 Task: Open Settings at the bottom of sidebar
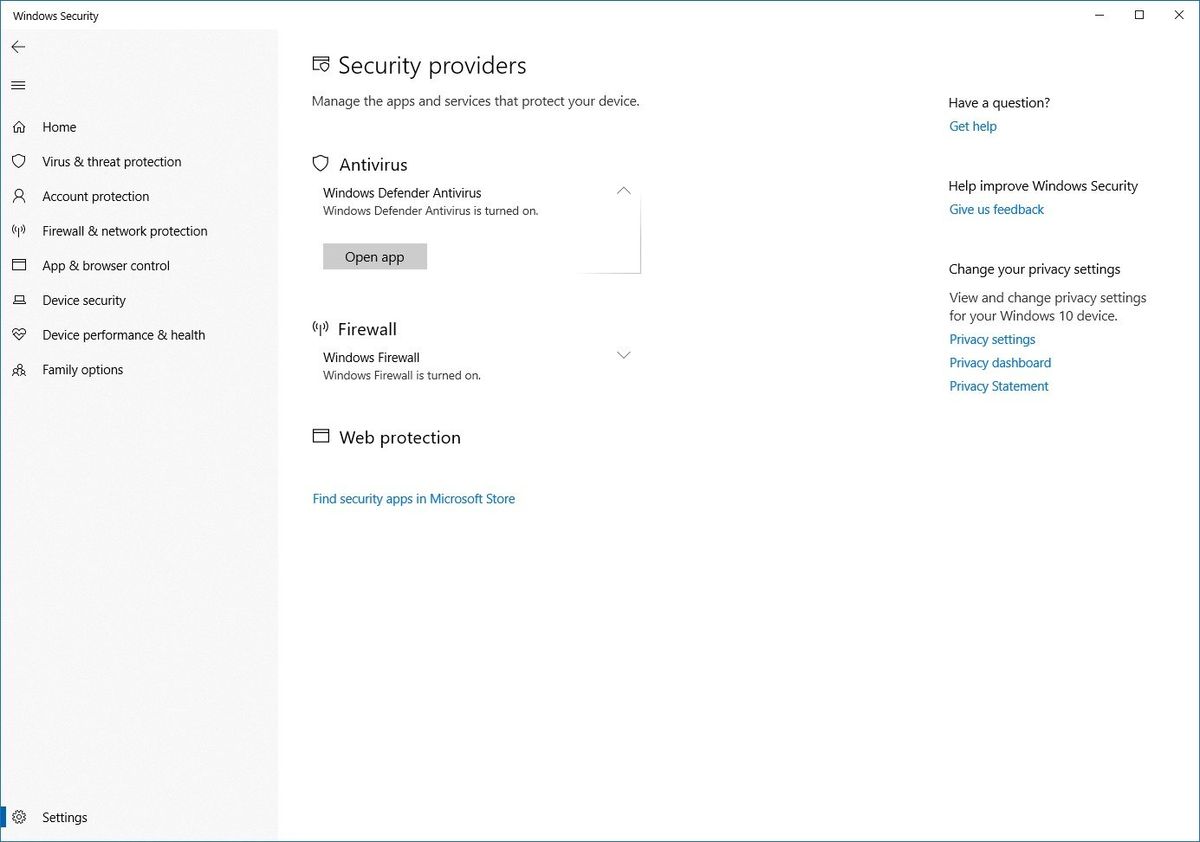click(64, 817)
